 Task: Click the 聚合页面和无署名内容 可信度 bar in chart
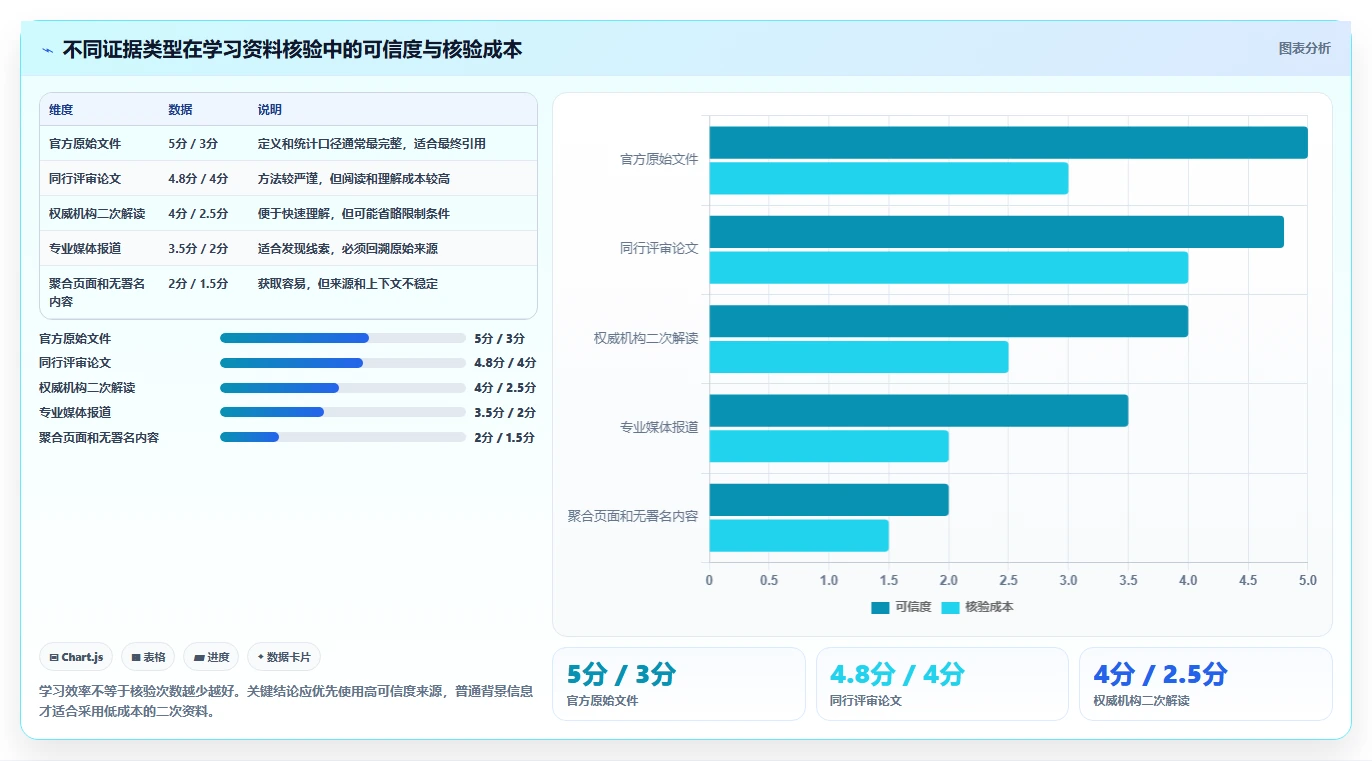coord(829,500)
